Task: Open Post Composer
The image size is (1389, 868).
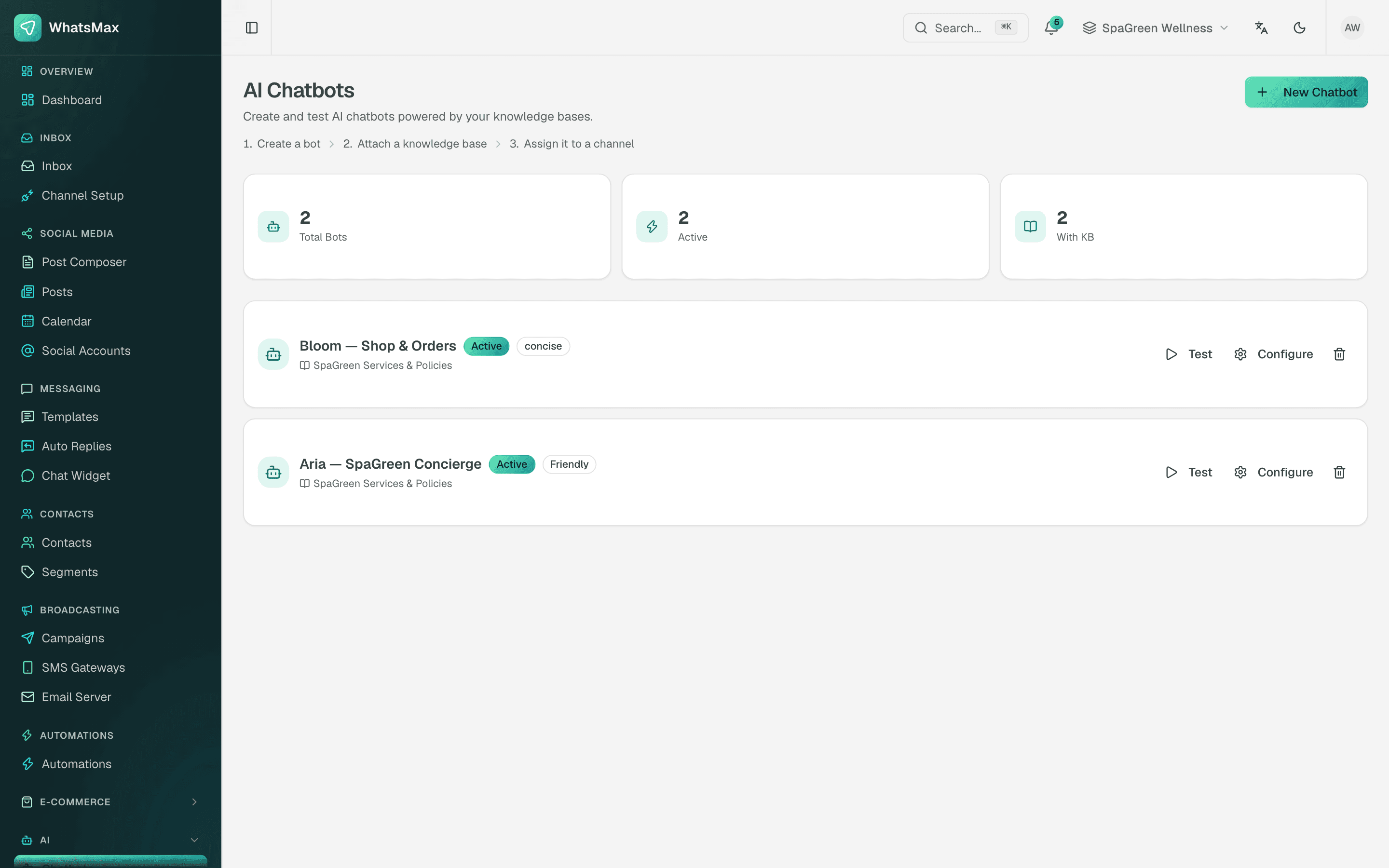Action: pos(110,262)
